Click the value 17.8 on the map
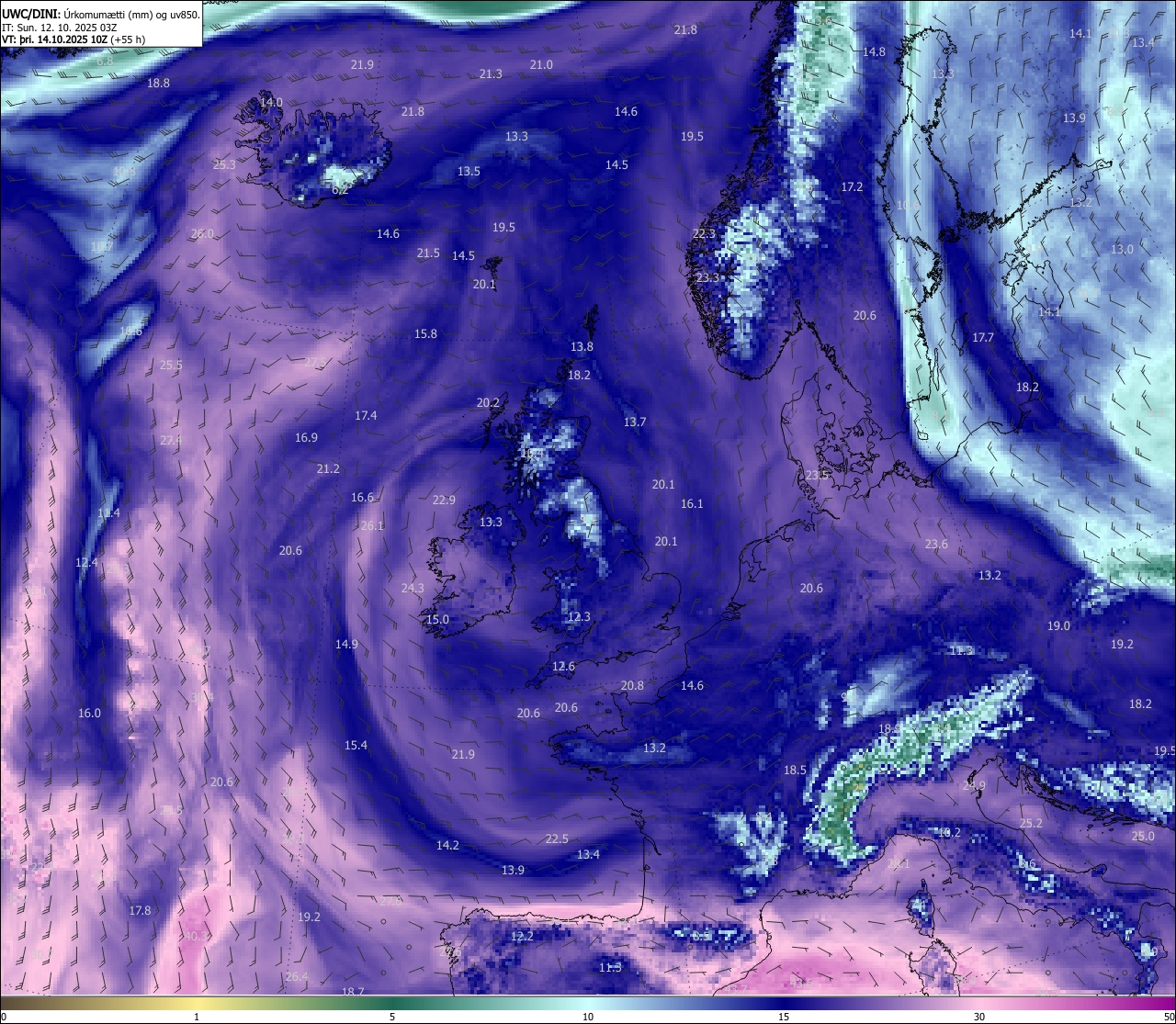Viewport: 1176px width, 1024px height. tap(140, 910)
